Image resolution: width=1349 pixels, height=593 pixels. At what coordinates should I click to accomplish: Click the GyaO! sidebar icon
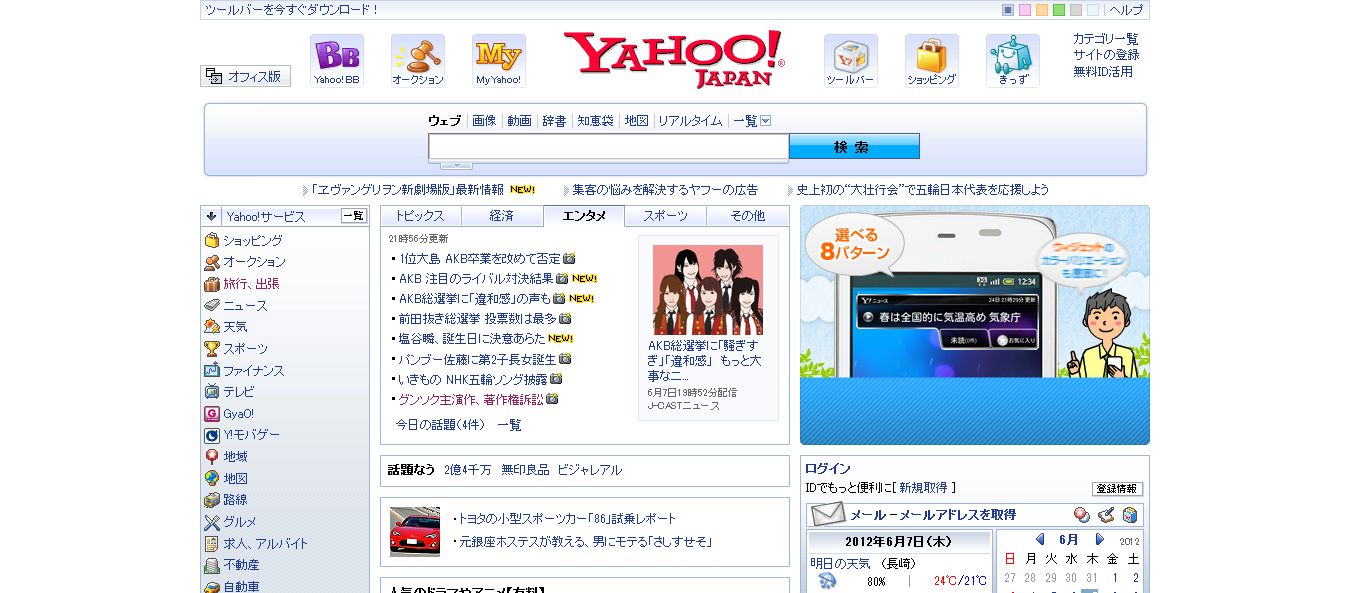point(212,413)
